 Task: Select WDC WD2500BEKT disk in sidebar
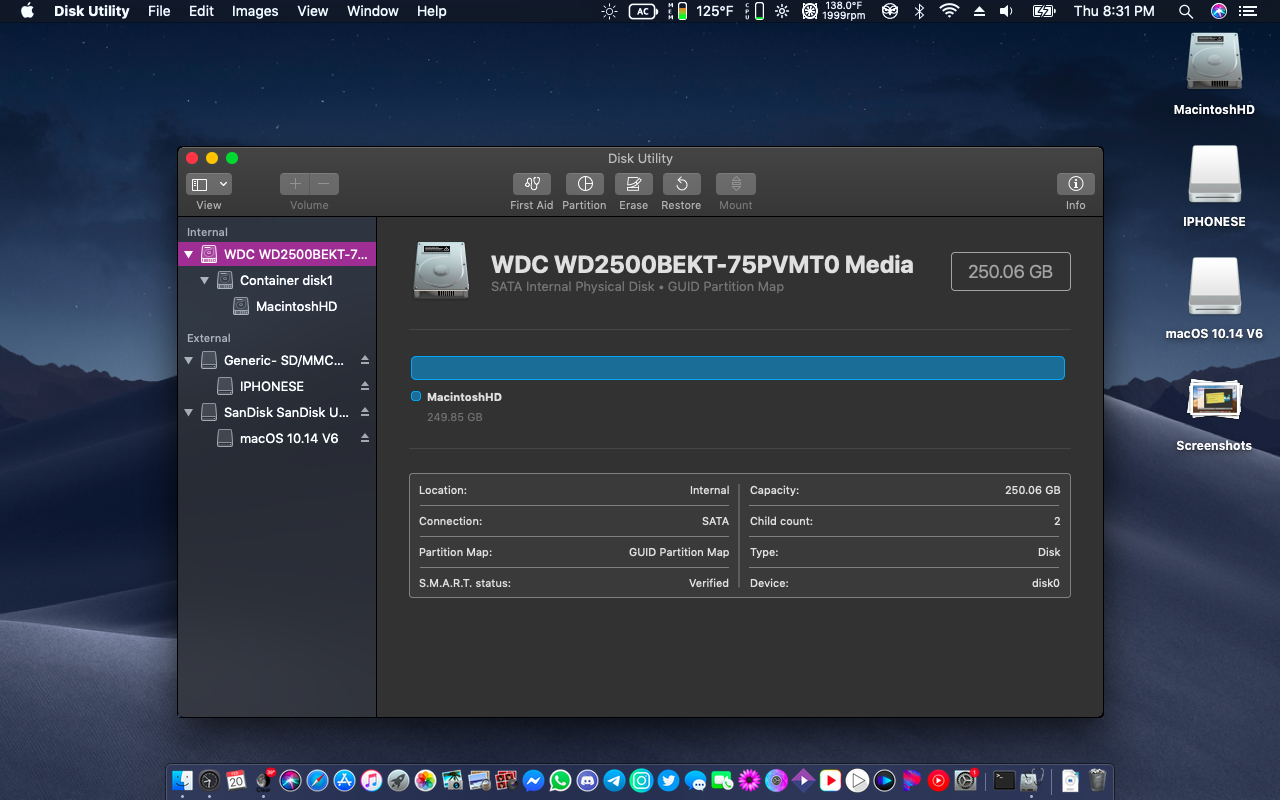[277, 254]
